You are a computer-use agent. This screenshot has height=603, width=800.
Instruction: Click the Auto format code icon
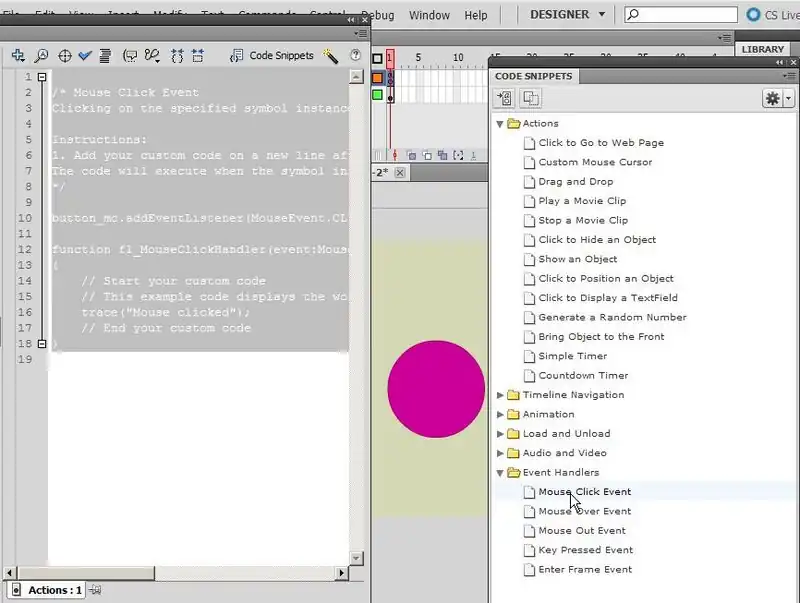106,56
